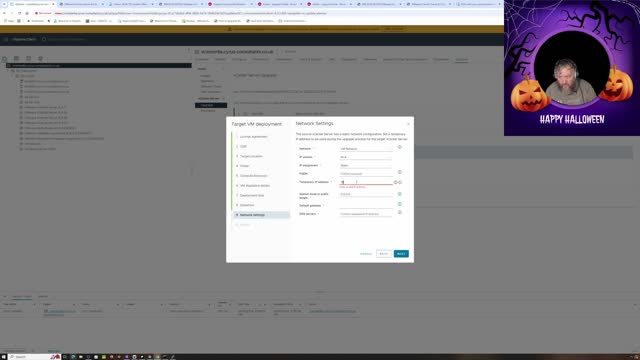Click the Back button

[384, 254]
